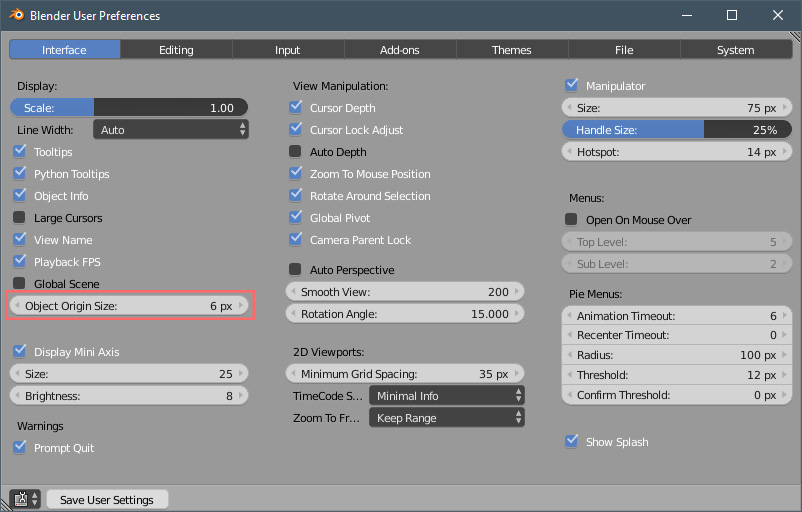
Task: Disable Camera Parent Lock
Action: [295, 239]
